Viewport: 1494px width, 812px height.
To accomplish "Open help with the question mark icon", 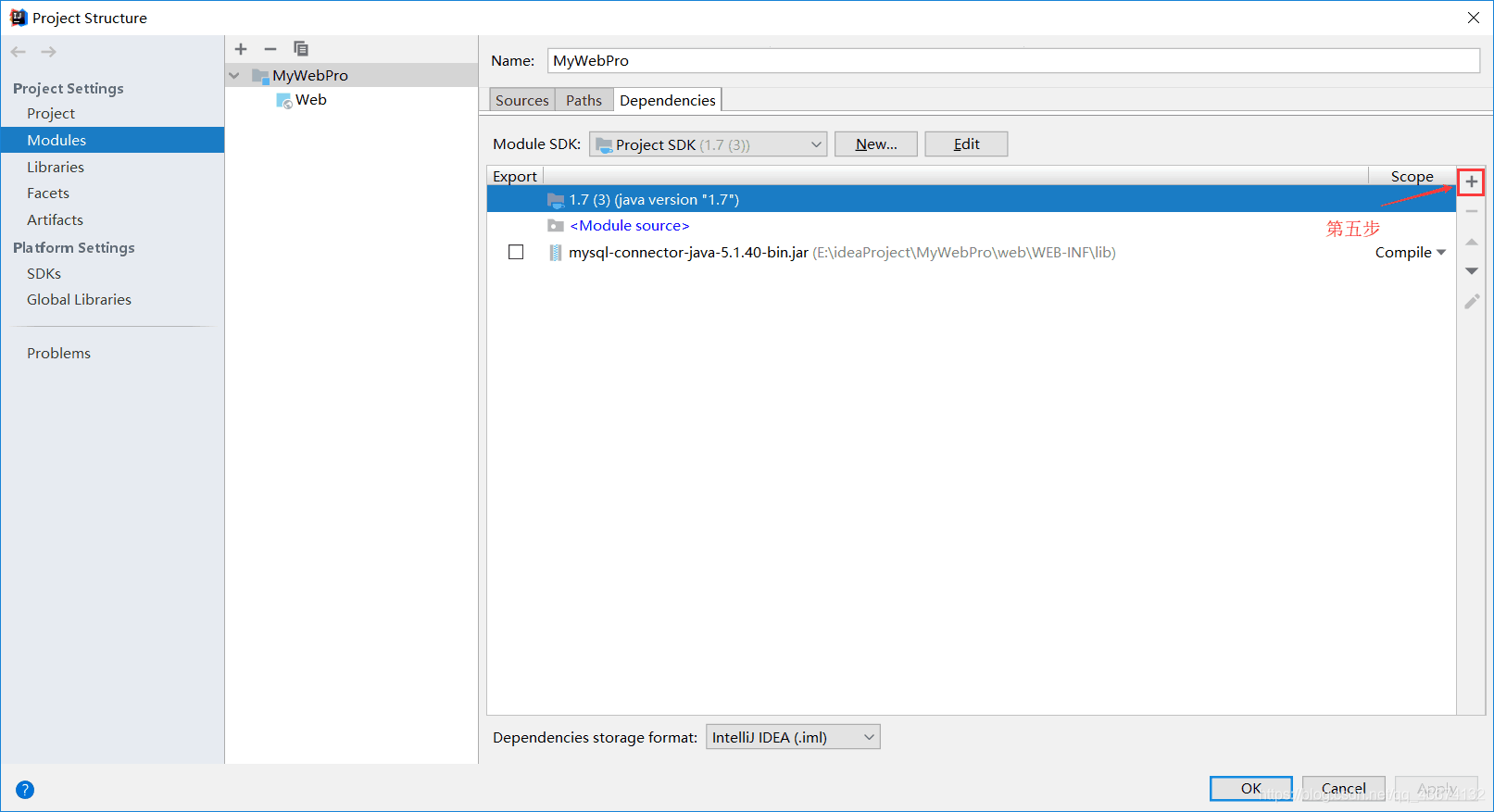I will 25,790.
